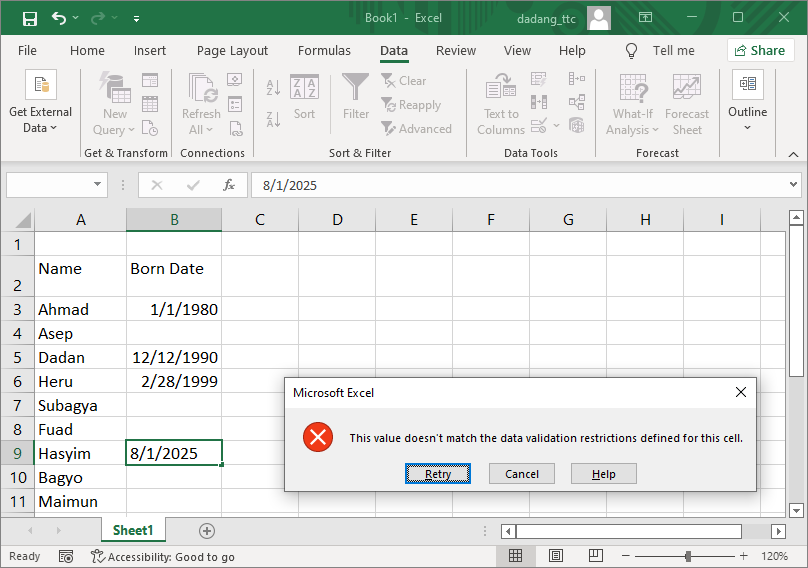The height and width of the screenshot is (568, 808).
Task: Click the Undo arrow icon
Action: click(x=59, y=18)
